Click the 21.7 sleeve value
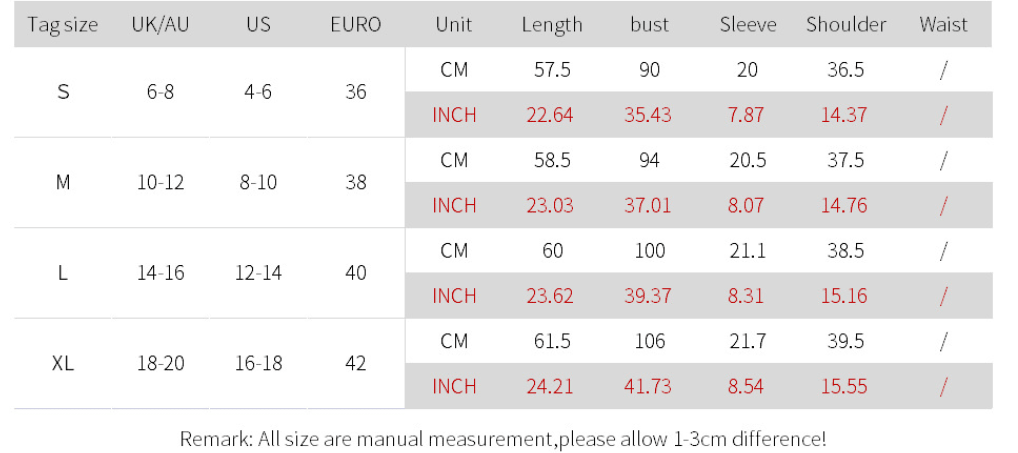The image size is (1018, 453). [747, 341]
